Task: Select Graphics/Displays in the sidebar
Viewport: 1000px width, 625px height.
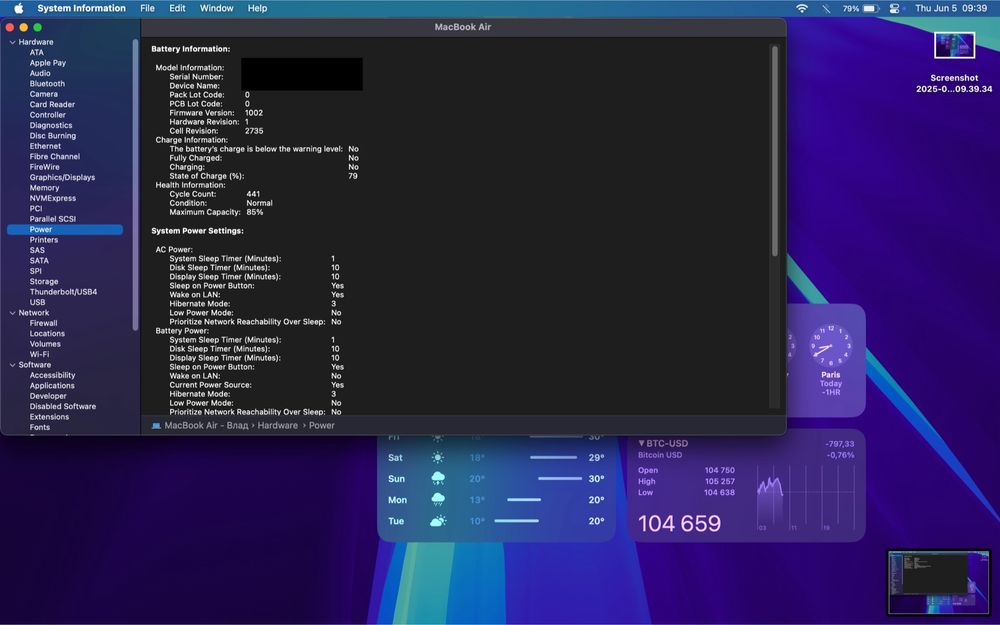Action: (62, 177)
